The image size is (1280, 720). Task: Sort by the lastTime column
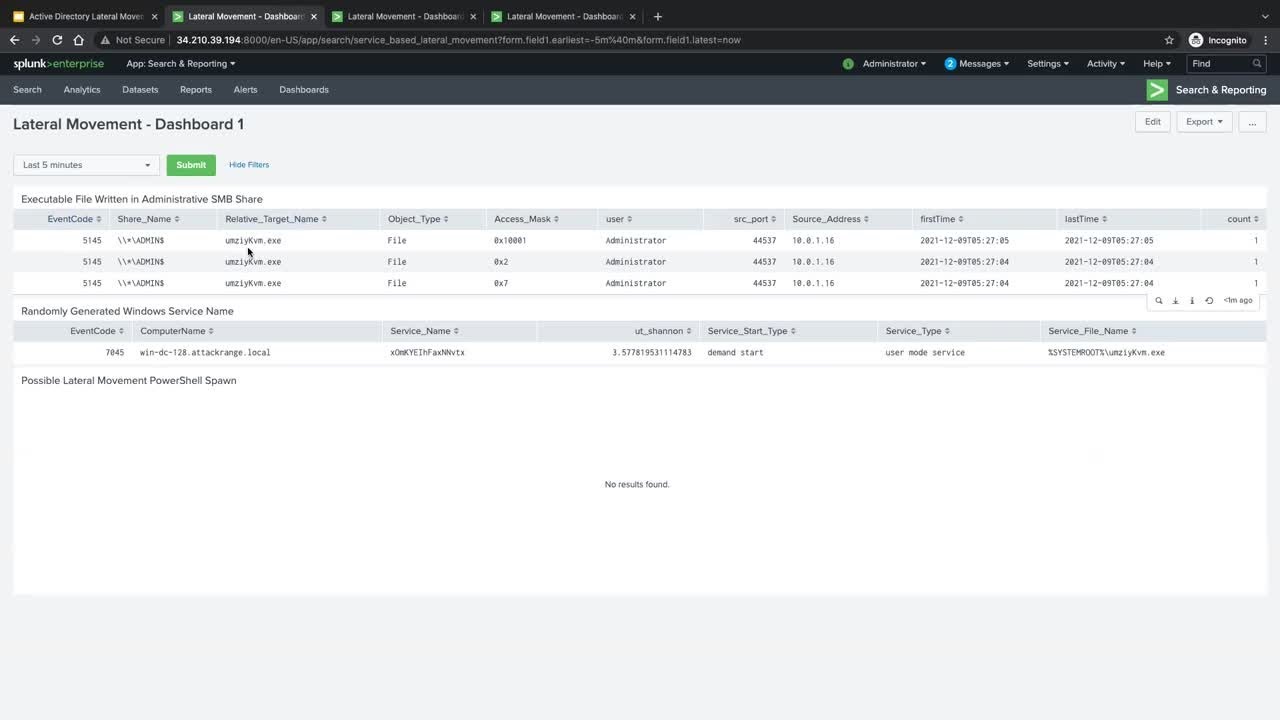[1086, 219]
